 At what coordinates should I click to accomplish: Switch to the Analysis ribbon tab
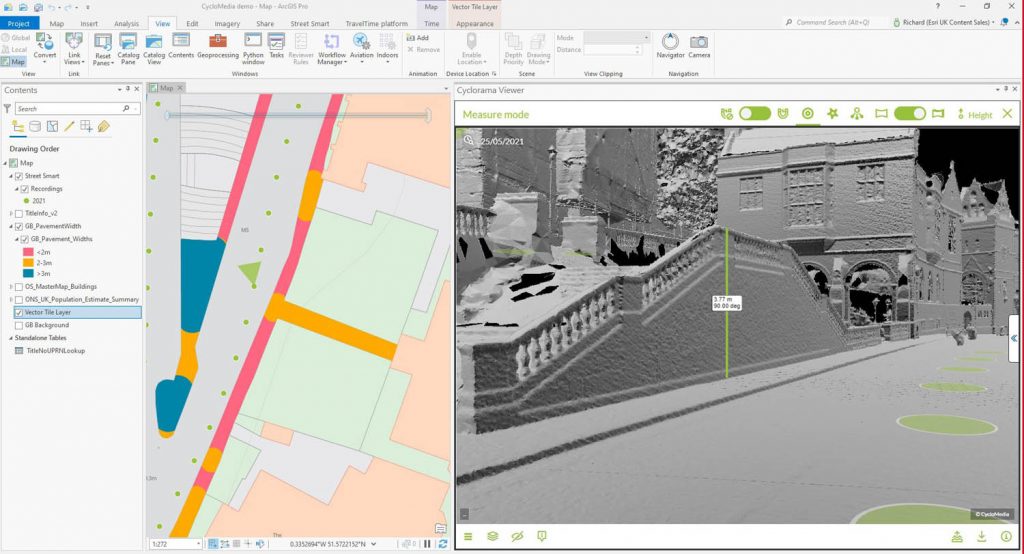pos(126,23)
